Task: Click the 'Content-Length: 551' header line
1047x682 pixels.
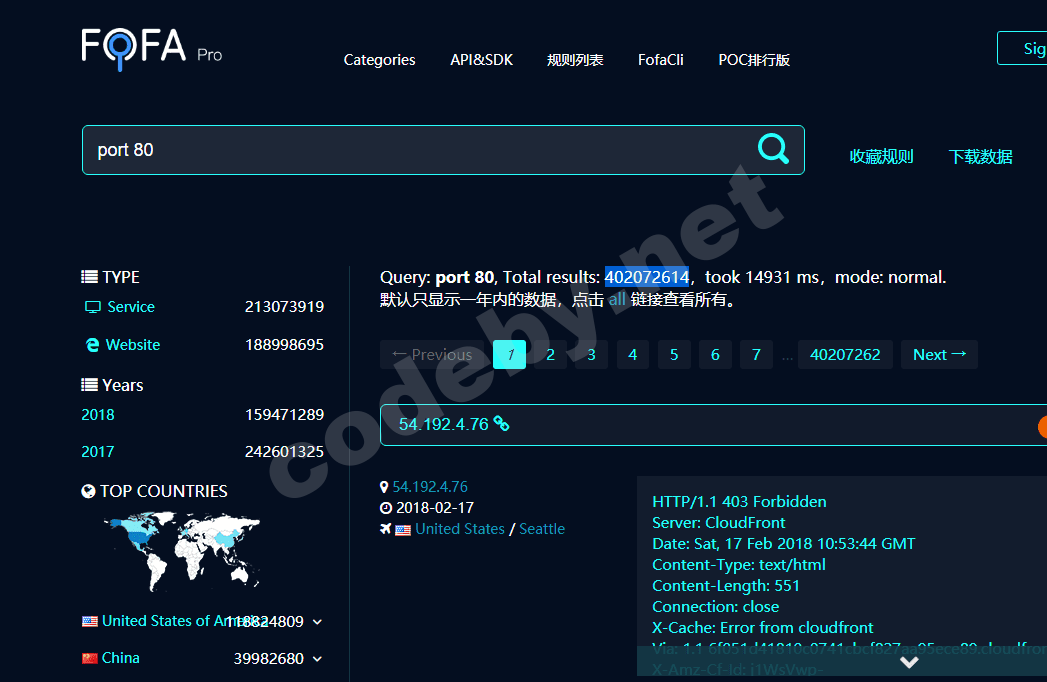Action: 726,586
